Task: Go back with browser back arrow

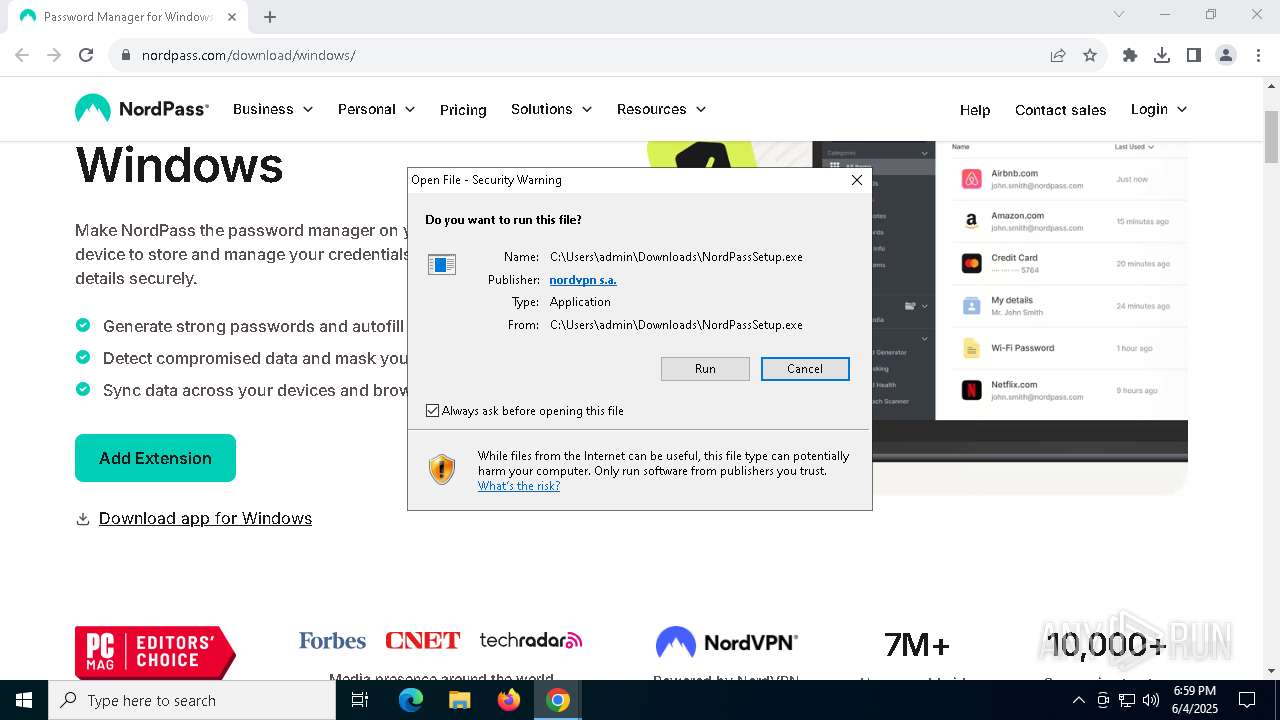Action: [22, 55]
